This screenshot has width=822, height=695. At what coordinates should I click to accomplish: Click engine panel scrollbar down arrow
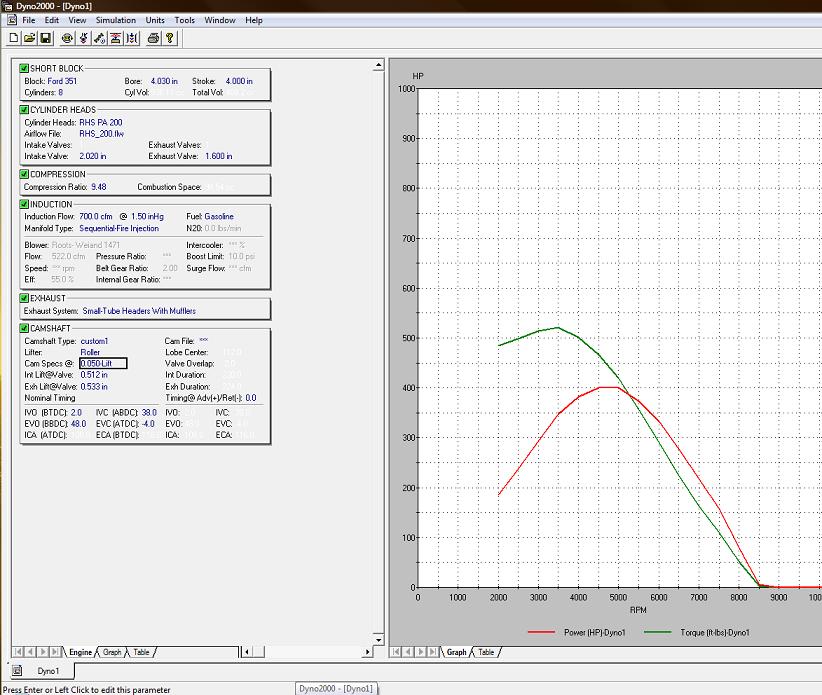coord(378,639)
